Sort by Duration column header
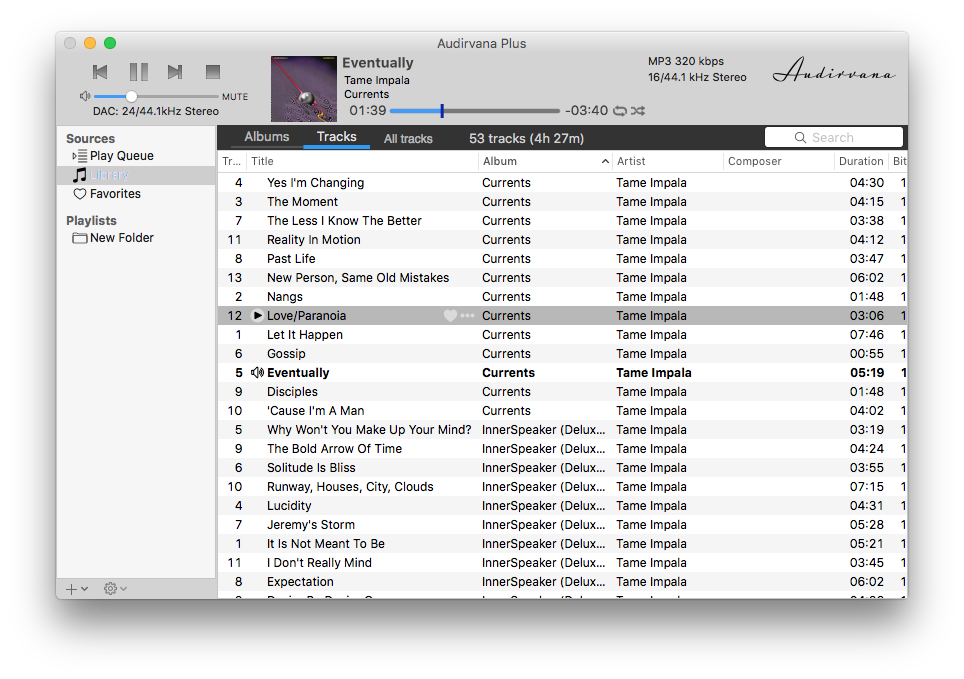 click(x=861, y=161)
